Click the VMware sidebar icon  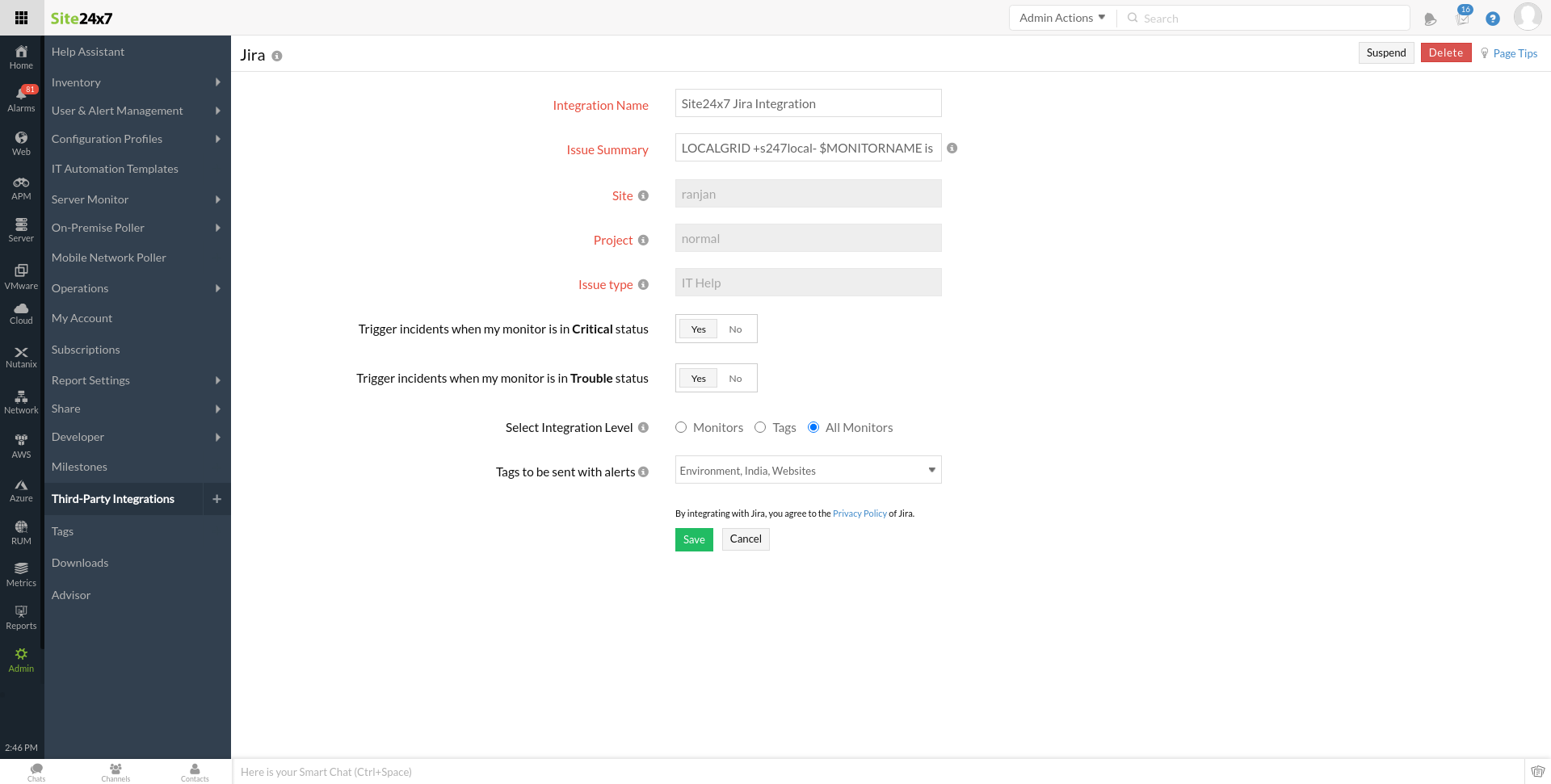pyautogui.click(x=21, y=276)
